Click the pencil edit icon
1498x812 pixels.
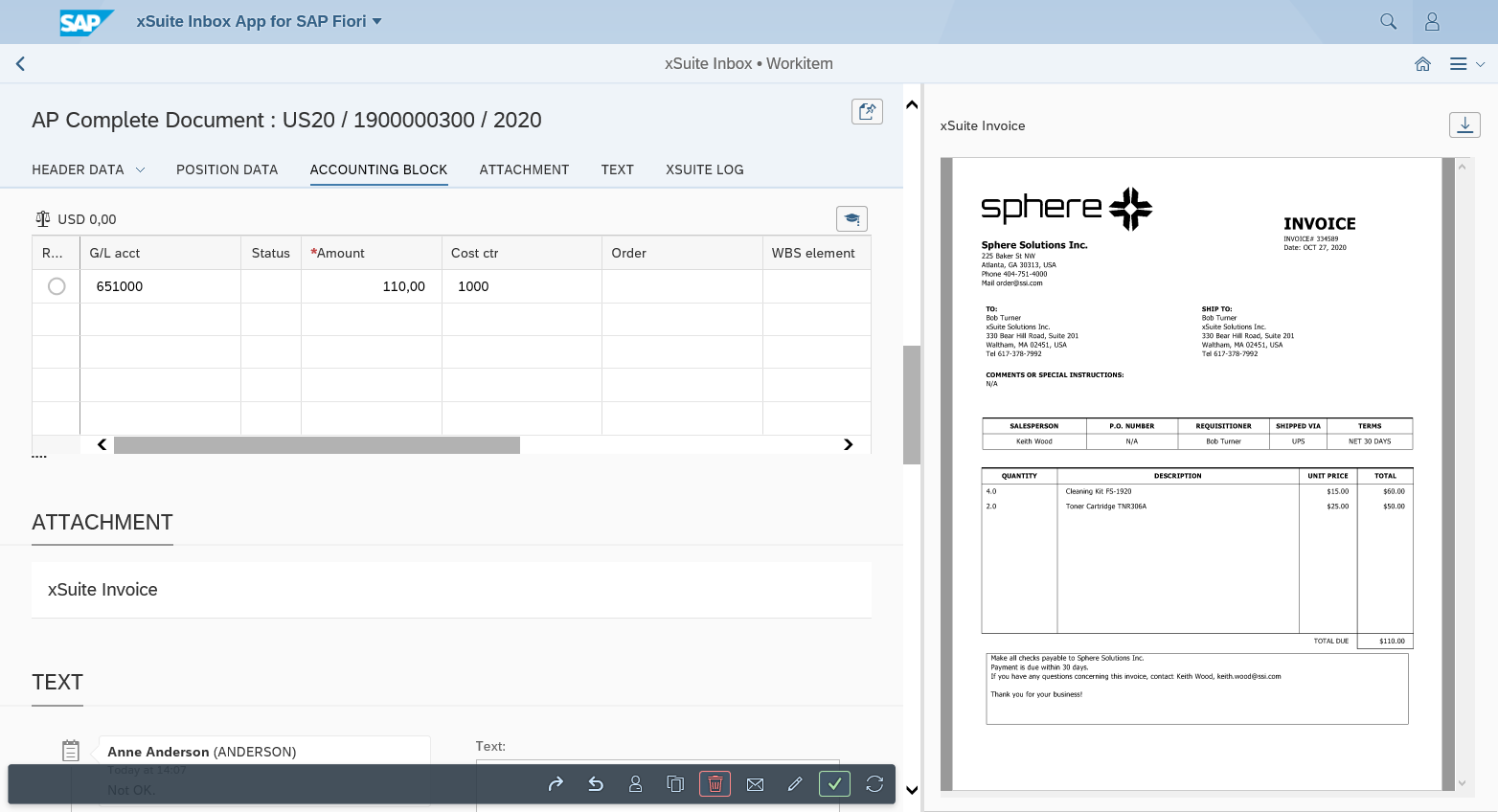(x=795, y=784)
